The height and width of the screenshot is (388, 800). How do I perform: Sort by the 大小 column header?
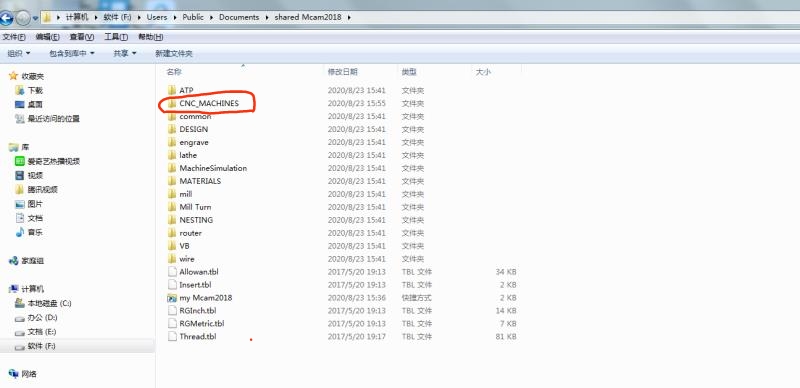(x=483, y=72)
